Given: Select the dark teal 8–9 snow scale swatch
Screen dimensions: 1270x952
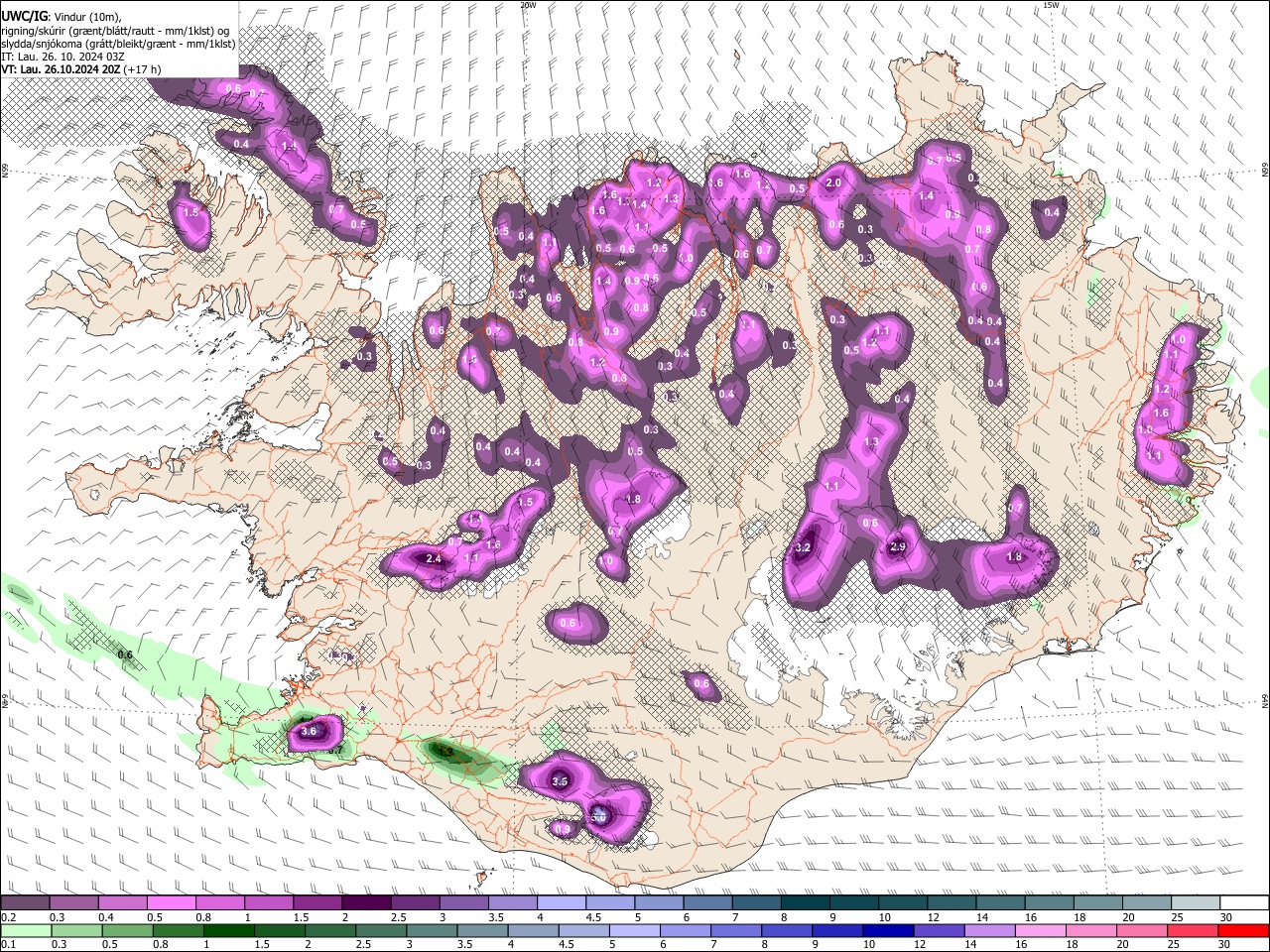Looking at the screenshot, I should coord(806,902).
